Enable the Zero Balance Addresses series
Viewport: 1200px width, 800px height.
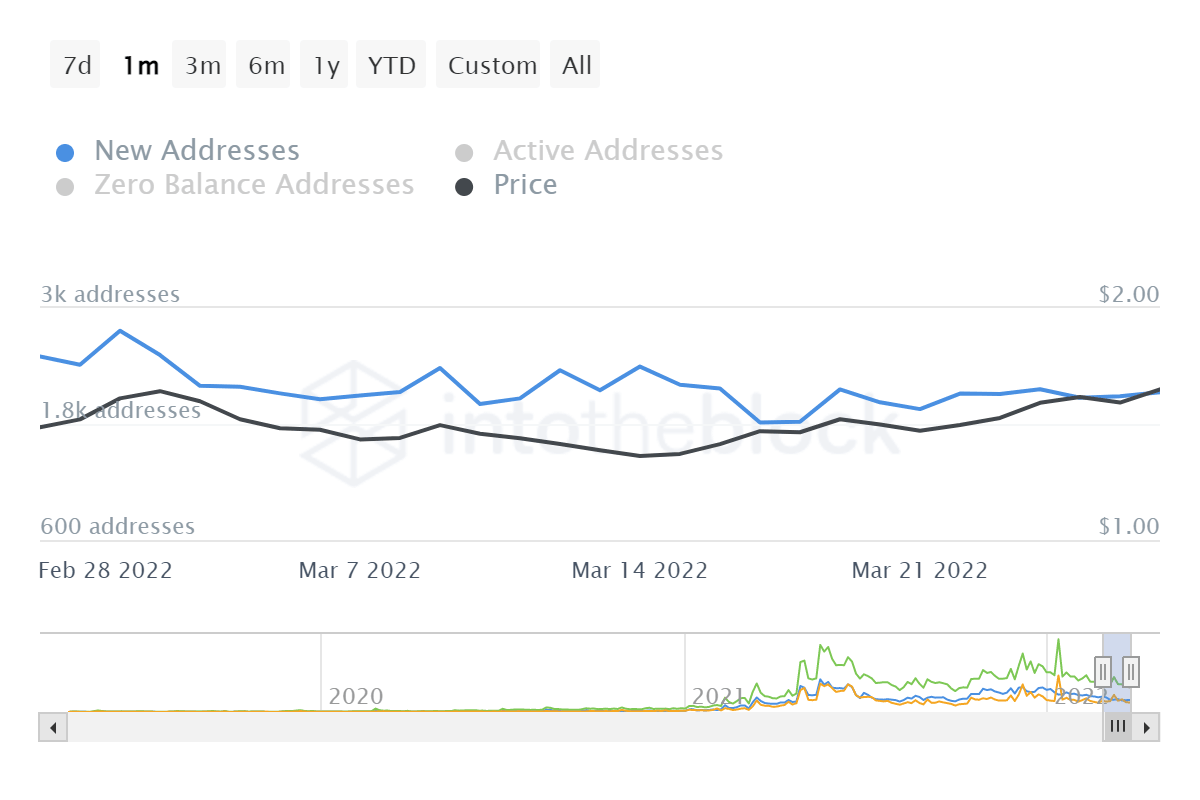click(254, 185)
